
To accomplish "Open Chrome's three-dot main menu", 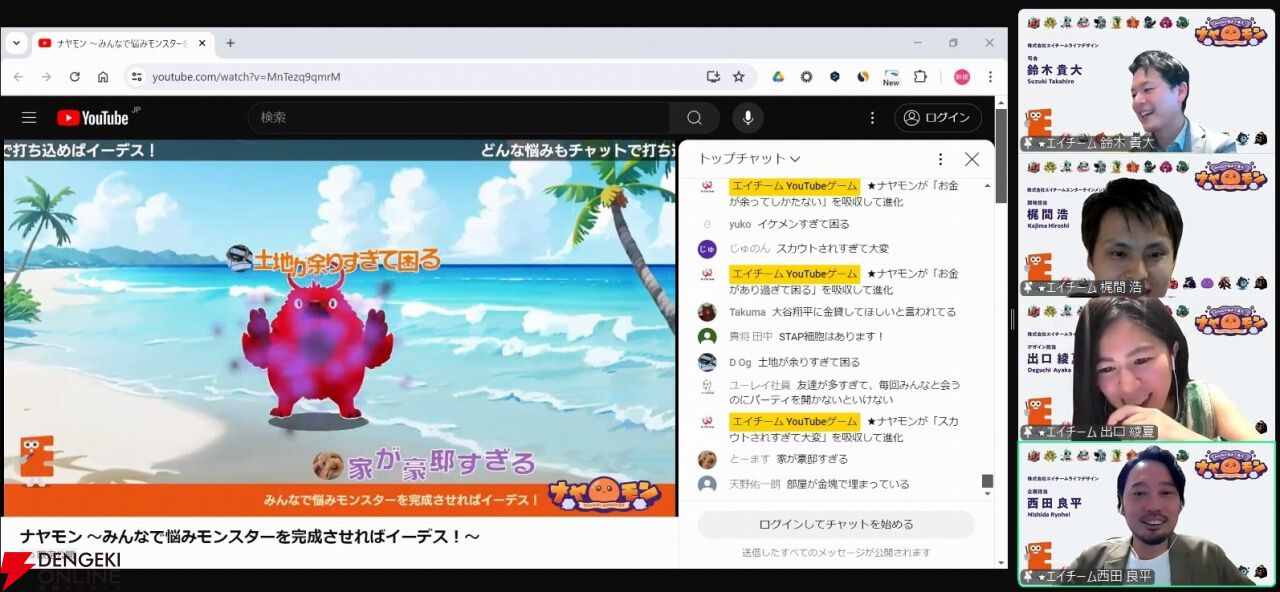I will pyautogui.click(x=990, y=76).
